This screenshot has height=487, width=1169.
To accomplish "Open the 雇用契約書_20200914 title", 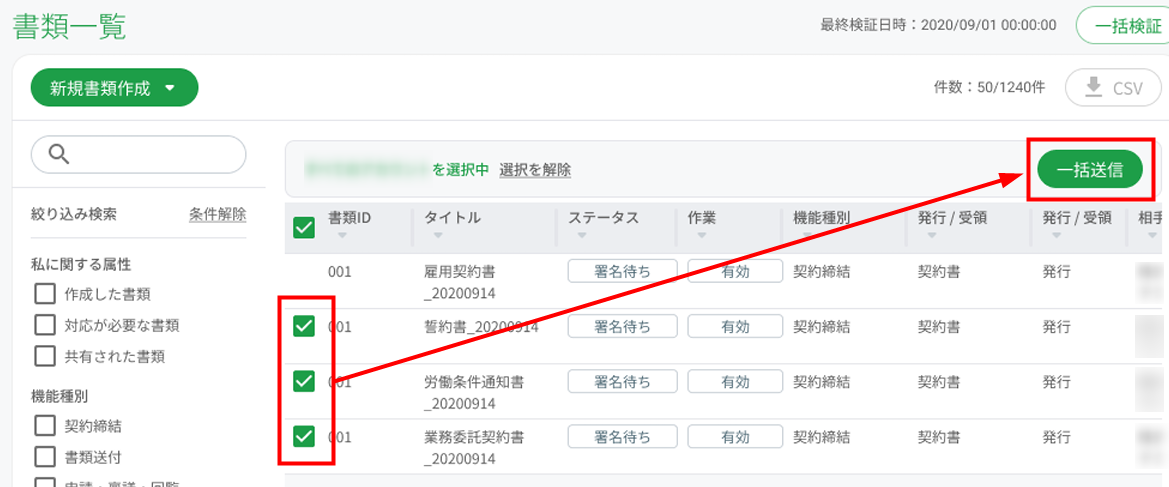I will [460, 282].
